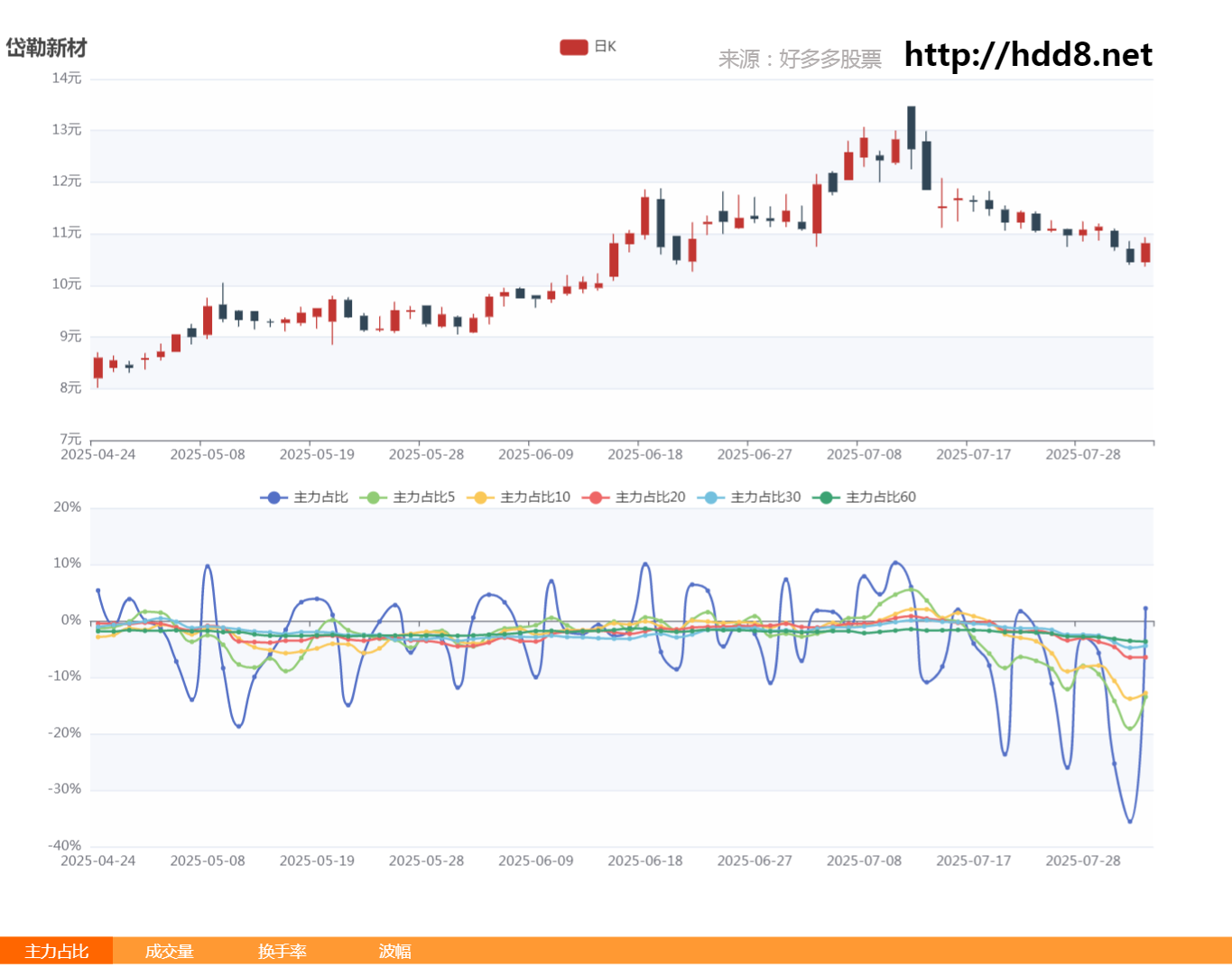
Task: Toggle the 主力占比 blue line legend
Action: pyautogui.click(x=304, y=498)
